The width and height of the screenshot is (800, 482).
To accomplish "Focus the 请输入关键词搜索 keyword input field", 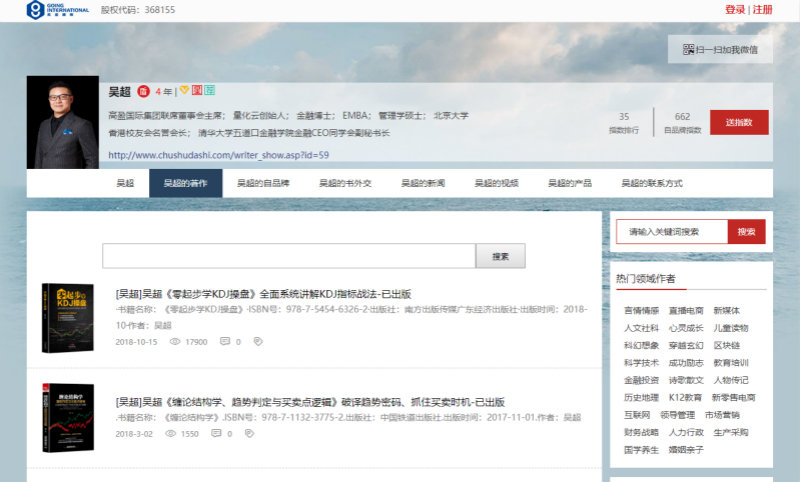I will (x=671, y=231).
